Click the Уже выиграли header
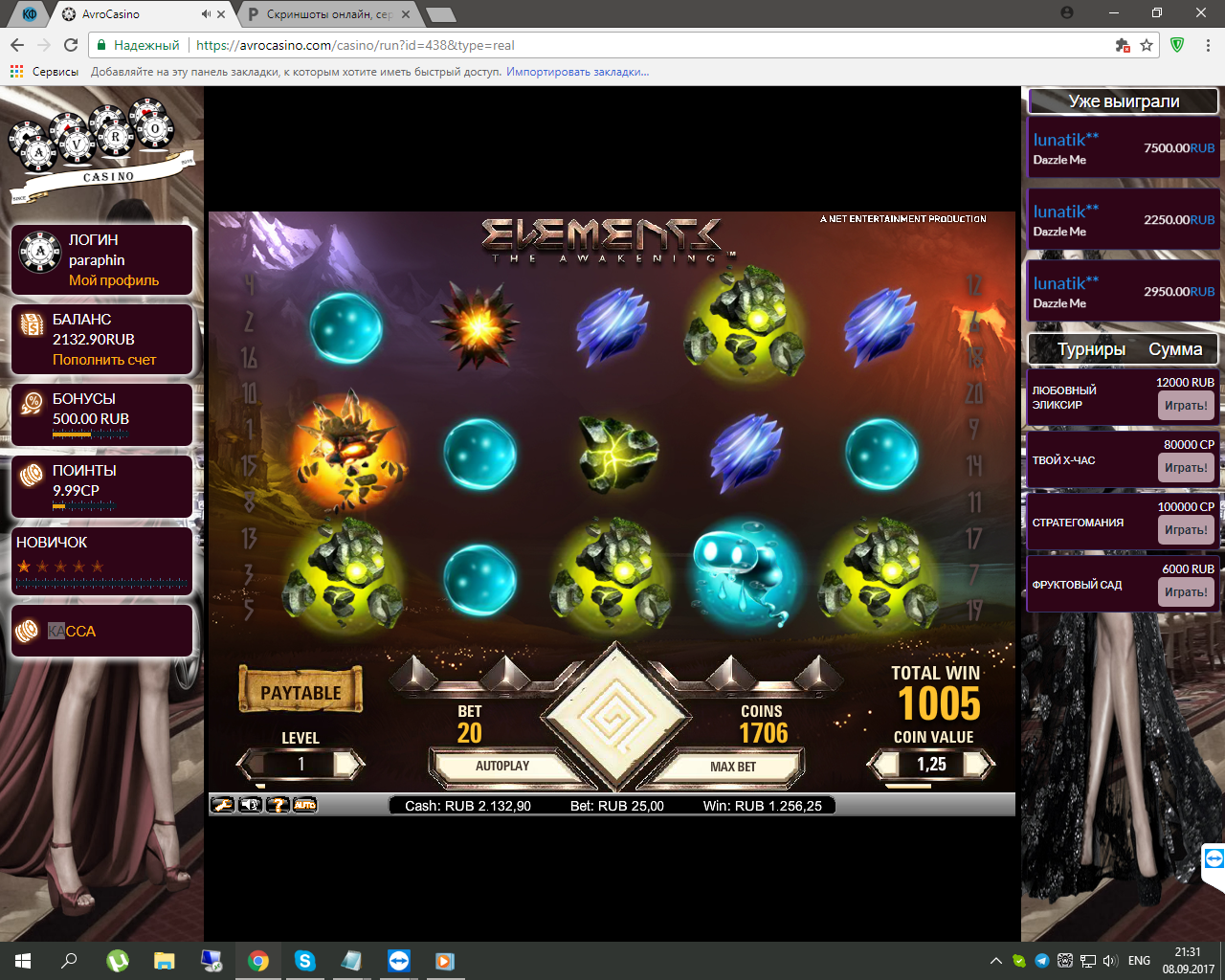 (x=1124, y=101)
